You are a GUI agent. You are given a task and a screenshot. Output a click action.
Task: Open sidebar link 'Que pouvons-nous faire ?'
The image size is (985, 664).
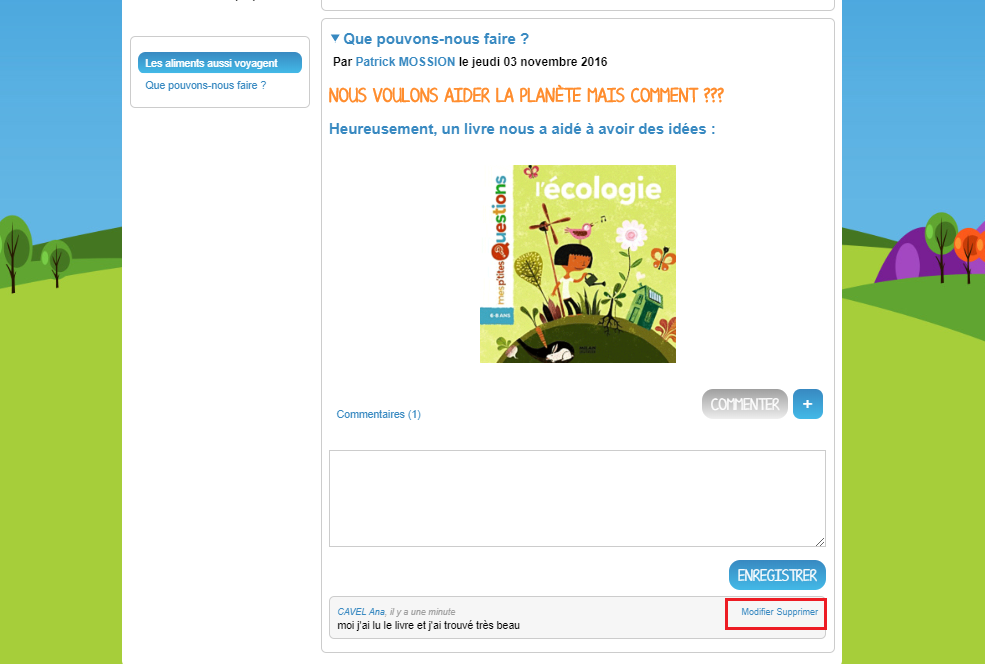pyautogui.click(x=205, y=85)
